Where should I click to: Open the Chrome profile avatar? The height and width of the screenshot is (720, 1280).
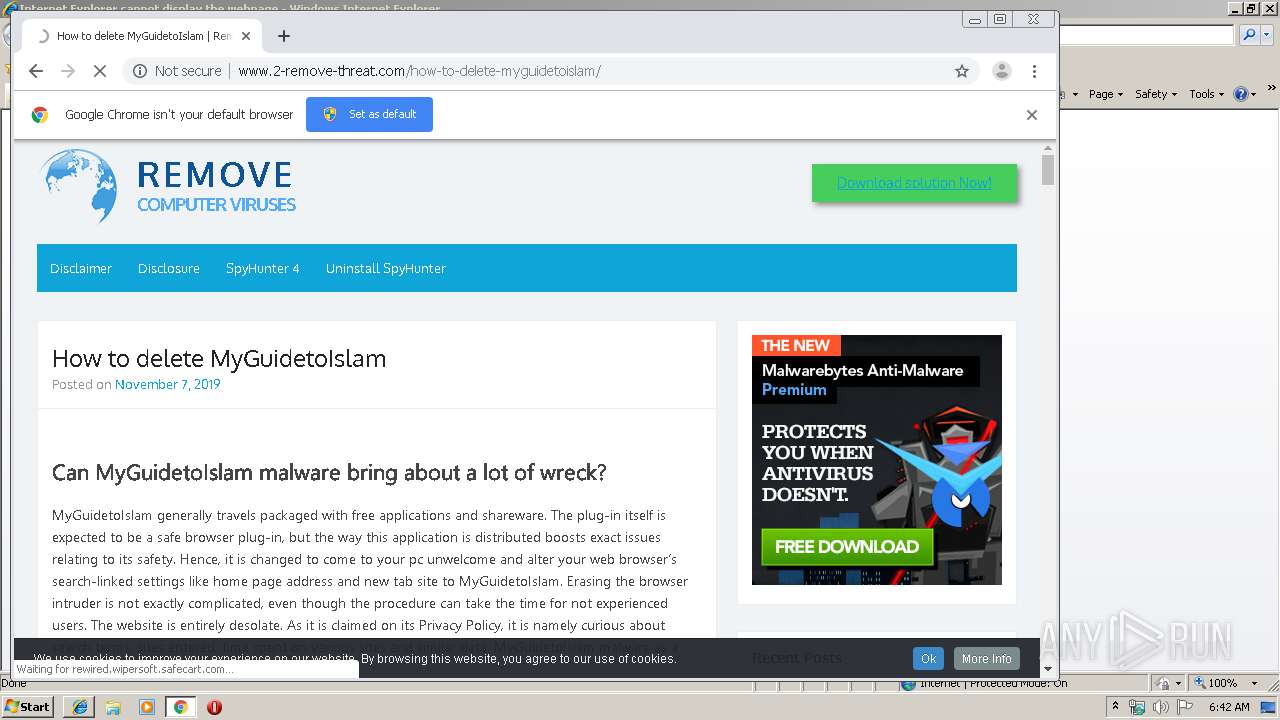tap(1001, 71)
